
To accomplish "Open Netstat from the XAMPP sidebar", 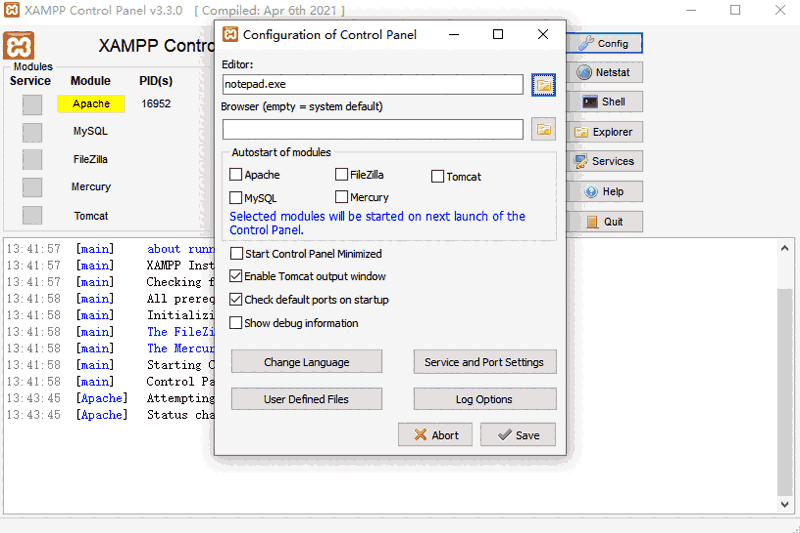I will click(604, 72).
